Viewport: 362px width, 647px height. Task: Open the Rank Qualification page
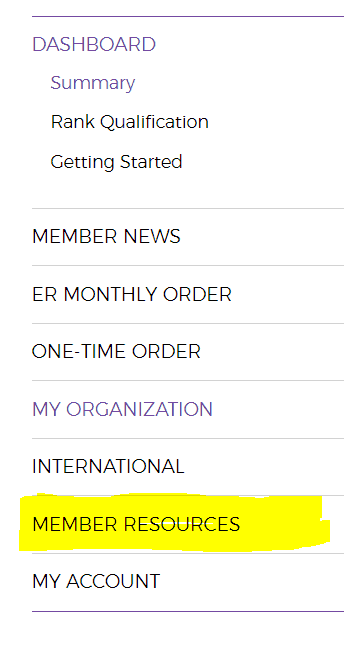[x=130, y=122]
